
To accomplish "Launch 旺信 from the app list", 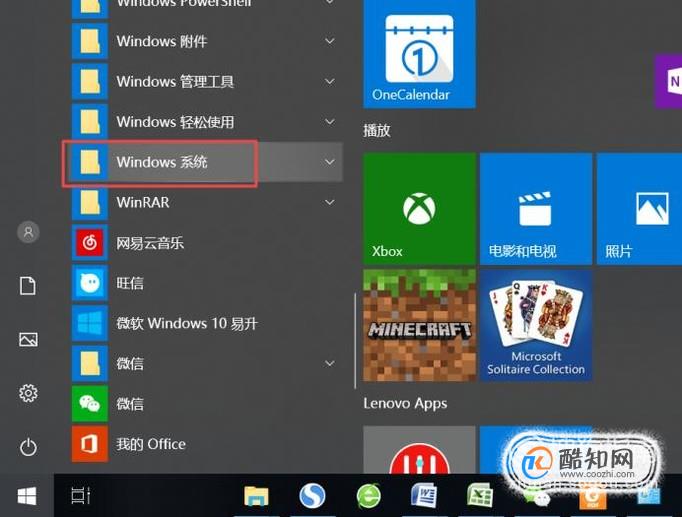I will pyautogui.click(x=207, y=283).
